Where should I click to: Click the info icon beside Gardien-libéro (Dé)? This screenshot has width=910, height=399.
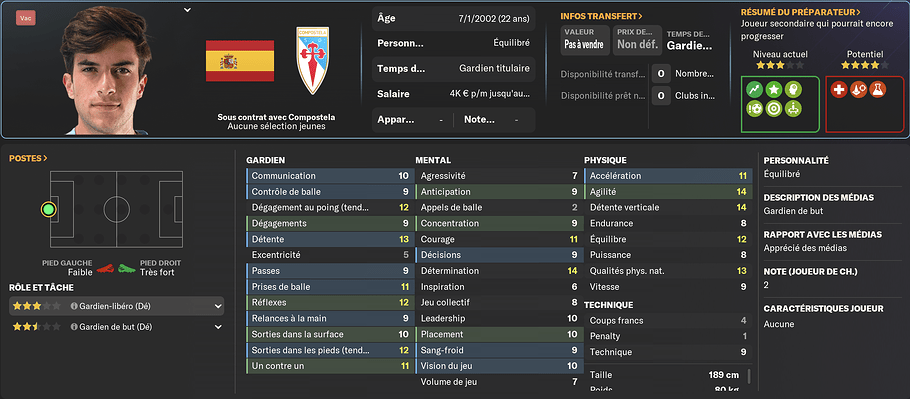pos(74,306)
